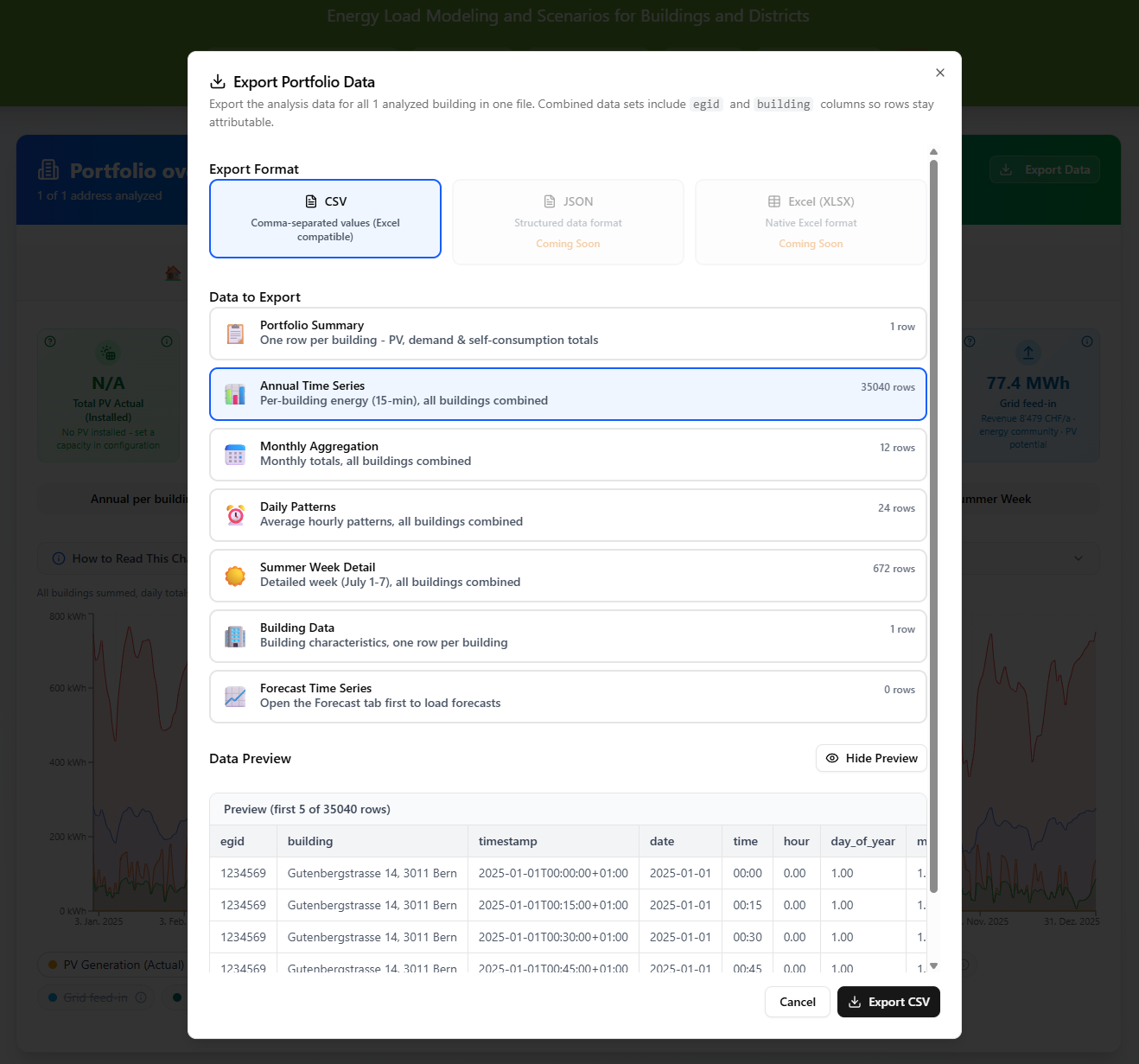Click the timestamp cell 2025-01-01T00:15:00+01:00

pos(553,905)
